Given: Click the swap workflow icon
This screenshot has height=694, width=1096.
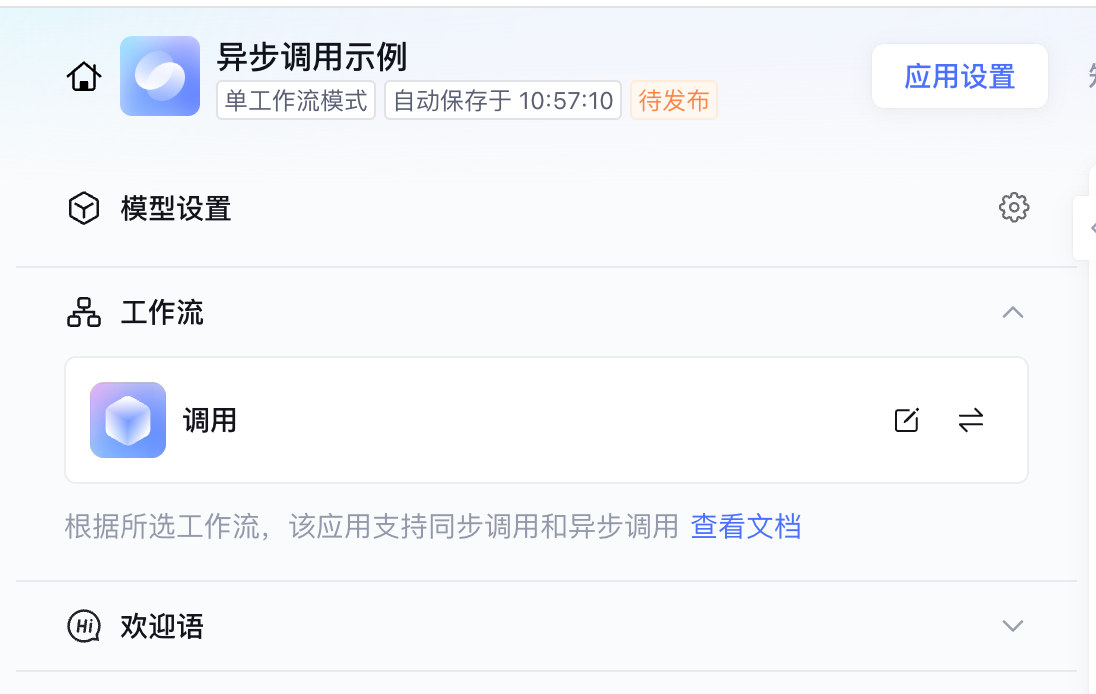Looking at the screenshot, I should pyautogui.click(x=971, y=420).
